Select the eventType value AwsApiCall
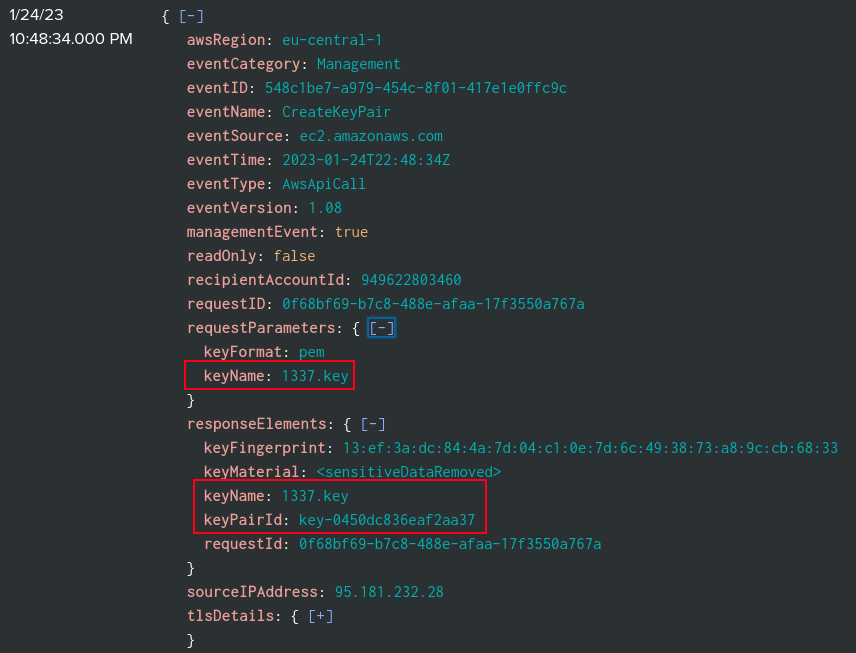Viewport: 856px width, 653px height. 323,184
